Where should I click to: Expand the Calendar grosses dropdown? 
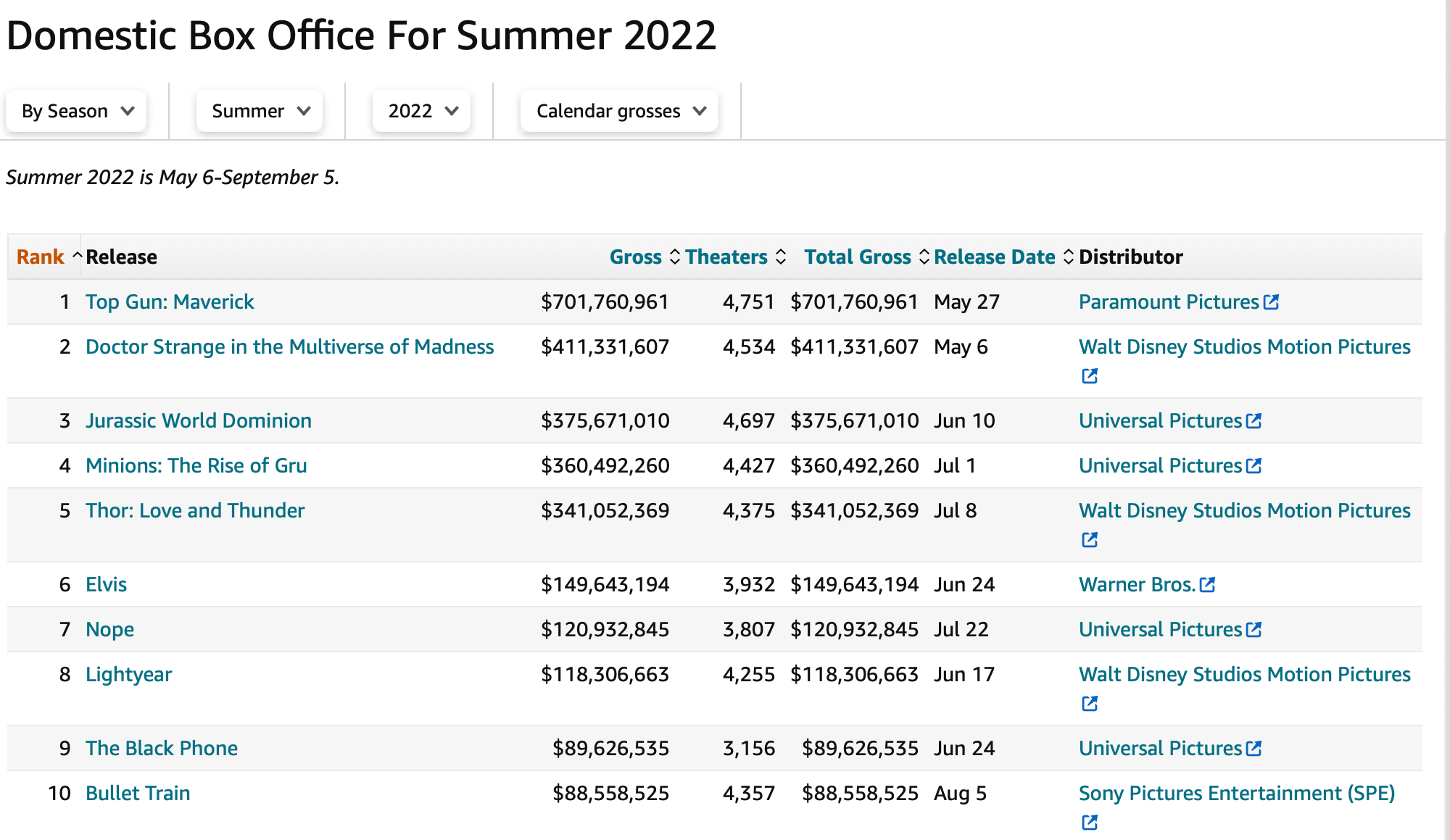(620, 111)
